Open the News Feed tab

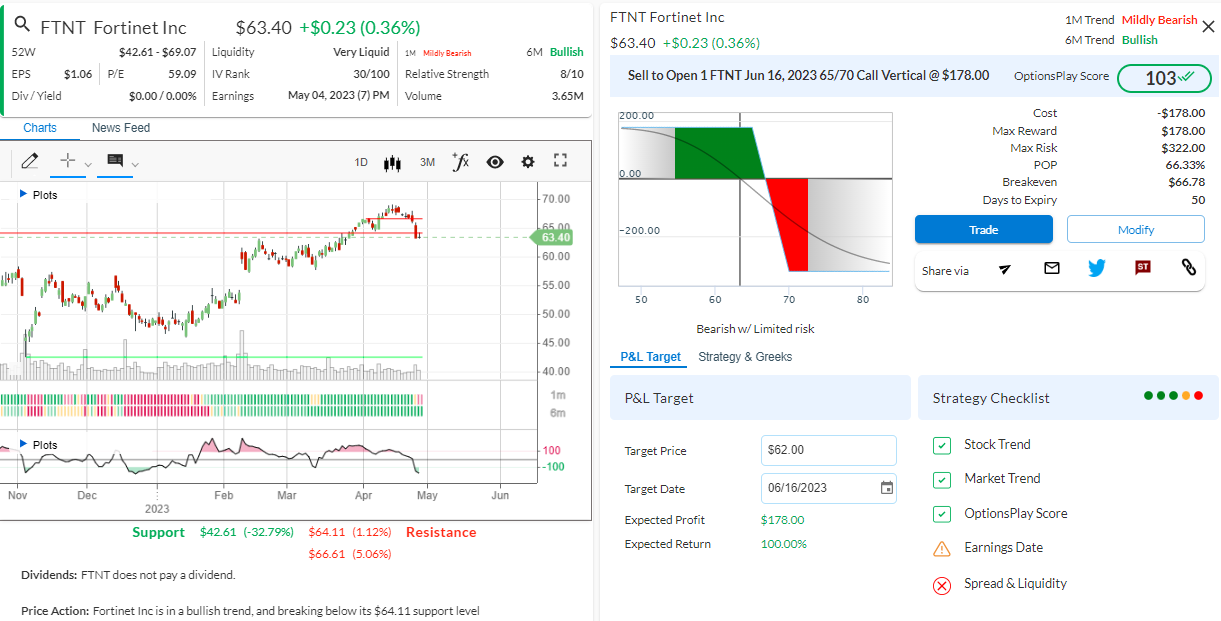(121, 128)
